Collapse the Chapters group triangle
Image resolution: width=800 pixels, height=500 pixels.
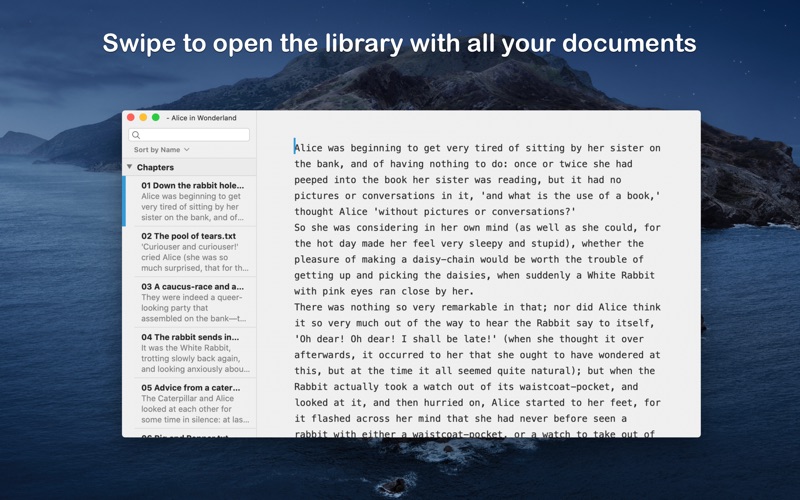[x=130, y=167]
